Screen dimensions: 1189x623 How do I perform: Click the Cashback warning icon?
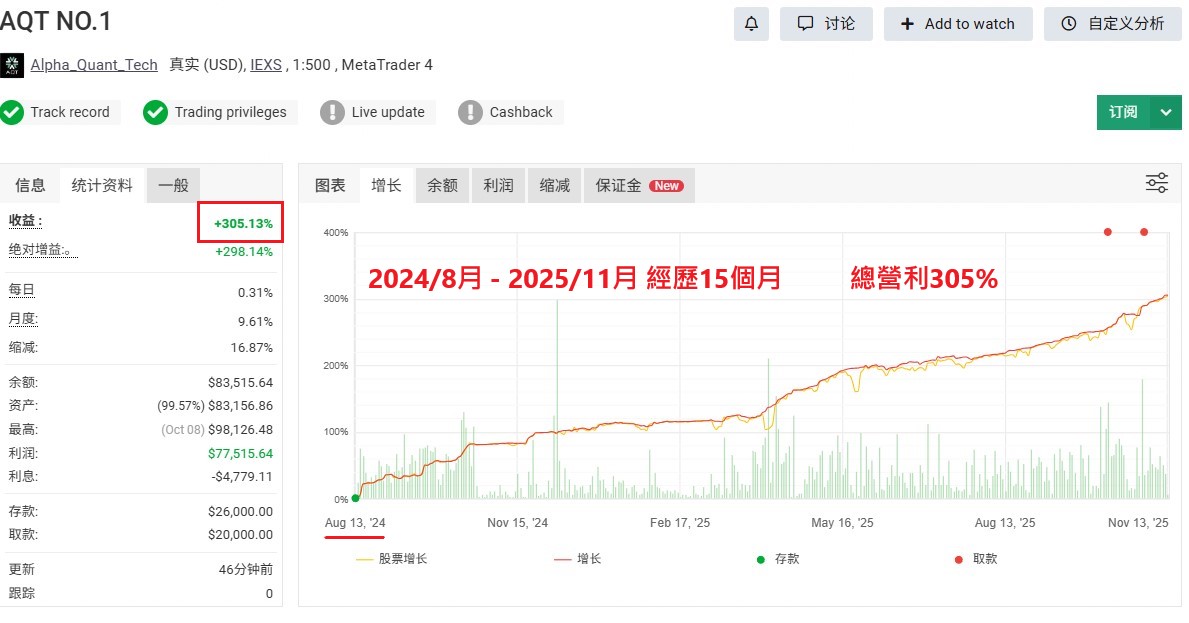pos(470,112)
